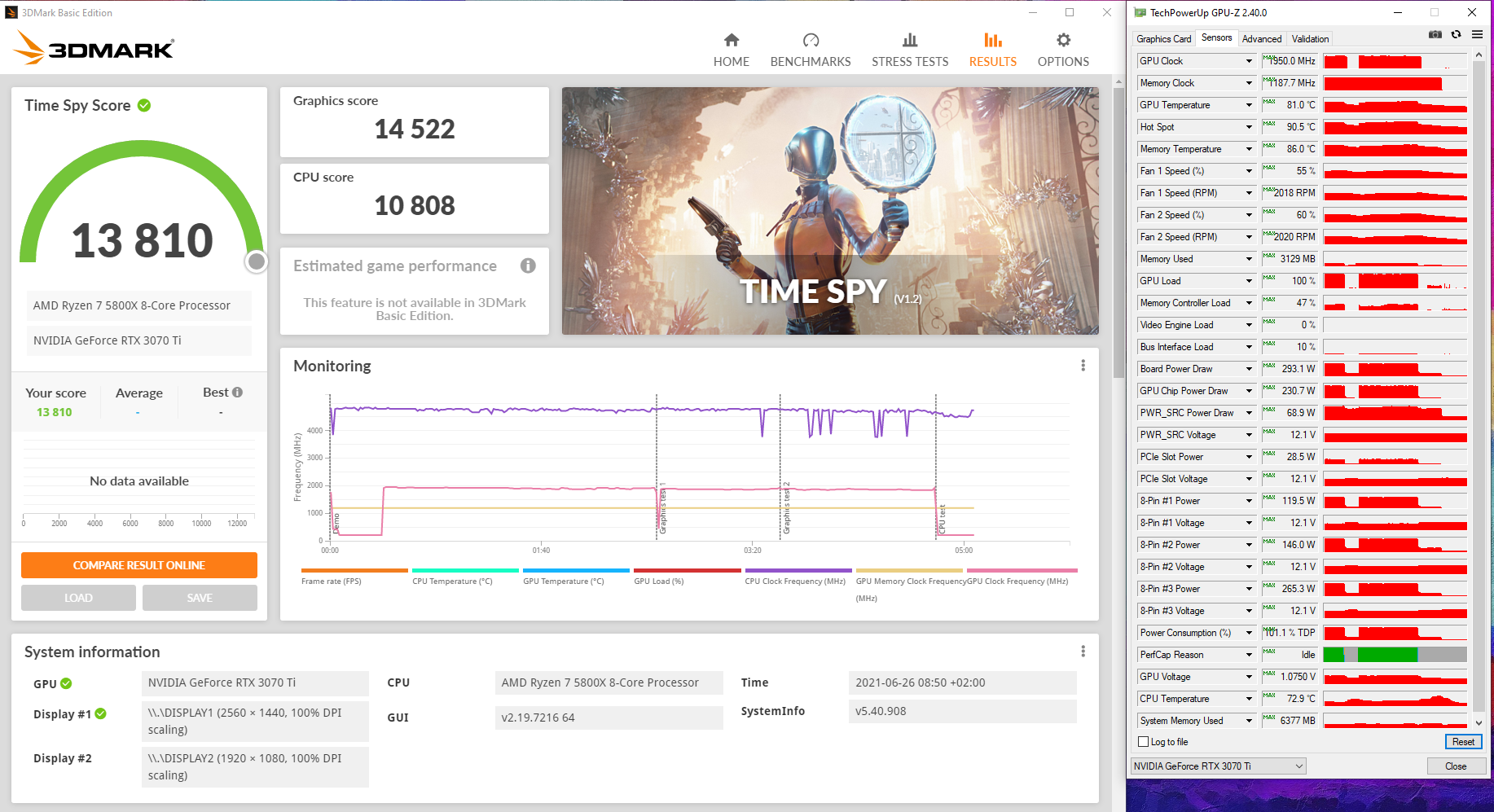Click the score gauge slider knob
Screen dimensions: 1494x812
coord(257,261)
